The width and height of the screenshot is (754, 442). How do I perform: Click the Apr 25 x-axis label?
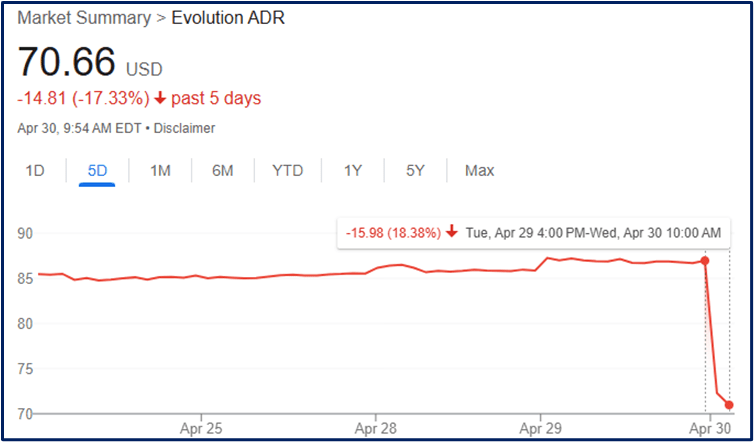pyautogui.click(x=201, y=429)
